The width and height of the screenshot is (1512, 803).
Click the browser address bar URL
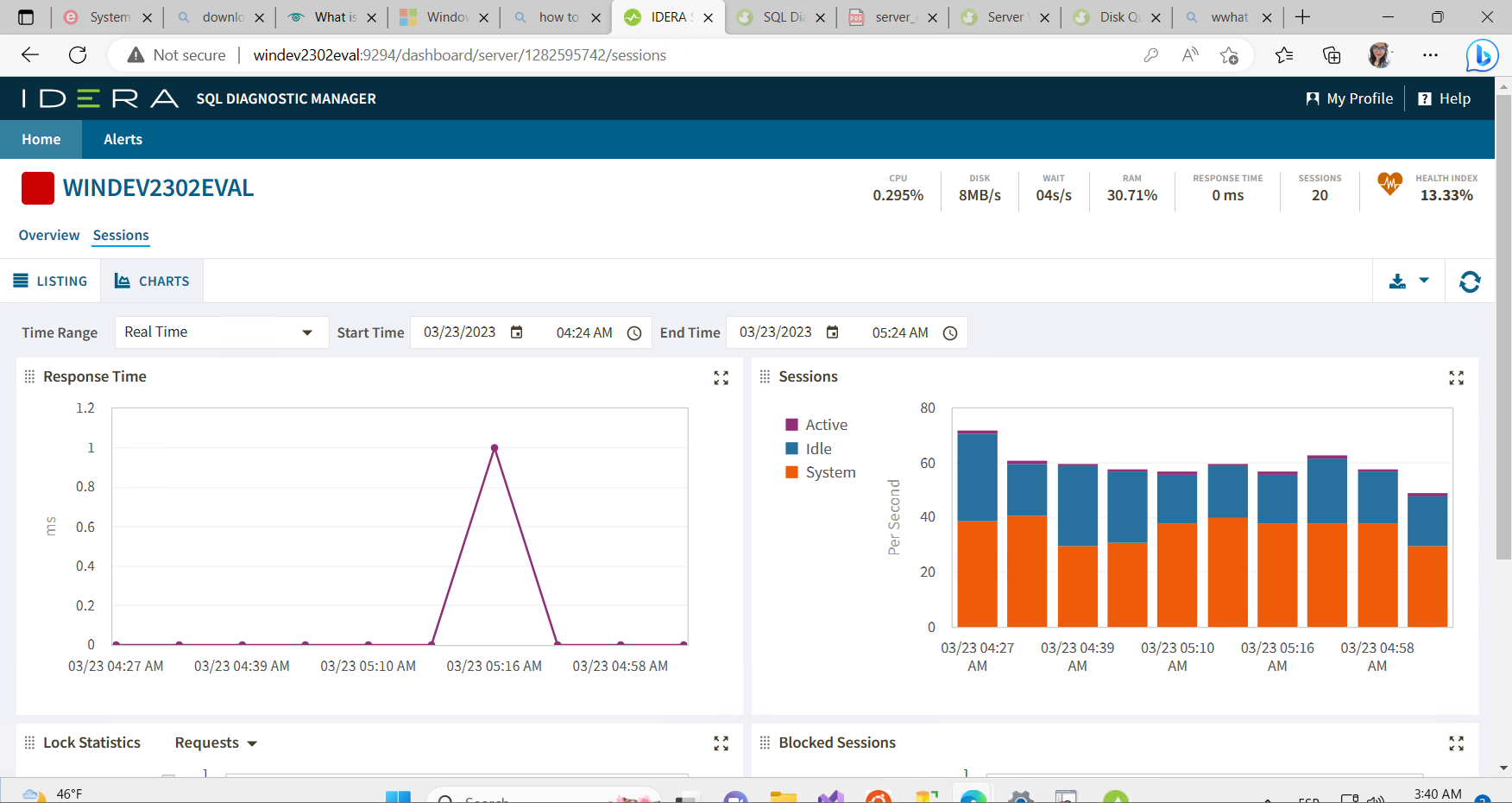(x=459, y=55)
